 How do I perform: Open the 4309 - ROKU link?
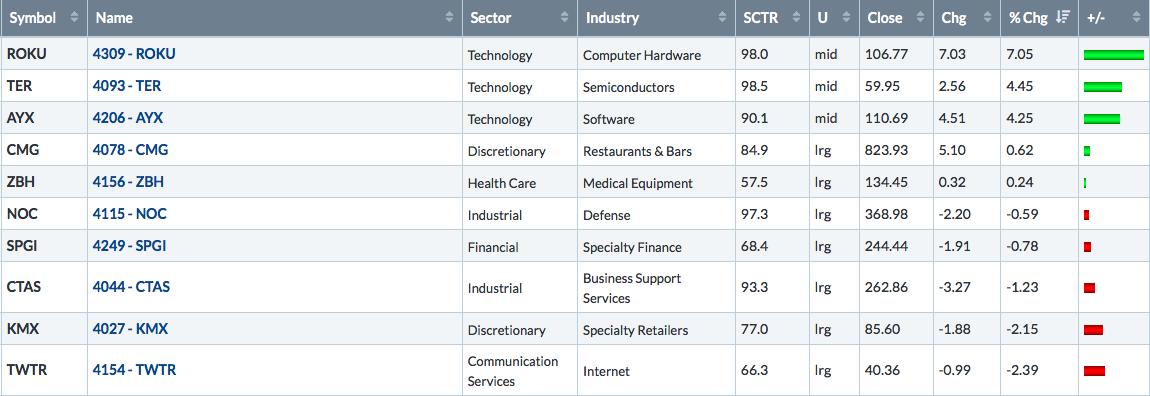[134, 54]
